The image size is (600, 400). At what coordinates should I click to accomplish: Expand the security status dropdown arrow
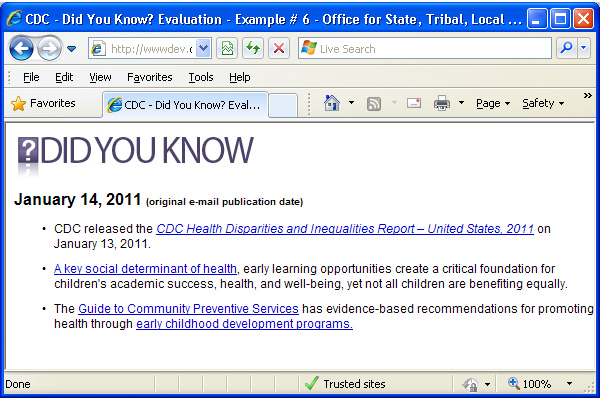[488, 384]
